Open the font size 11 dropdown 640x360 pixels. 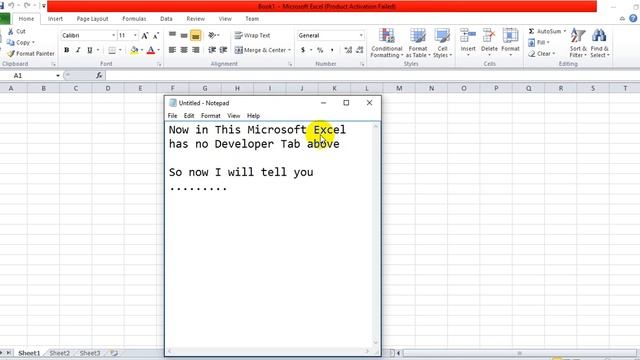coord(135,36)
